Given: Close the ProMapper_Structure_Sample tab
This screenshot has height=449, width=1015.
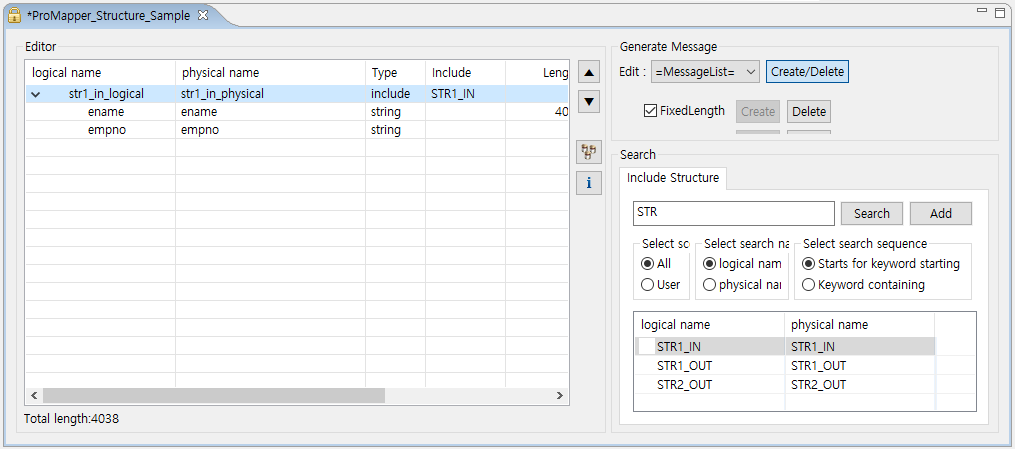Looking at the screenshot, I should 203,16.
